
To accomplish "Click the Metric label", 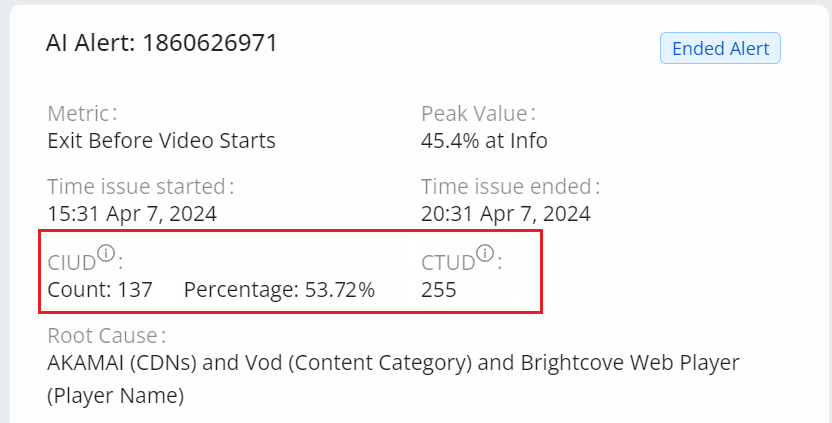I will coord(81,113).
